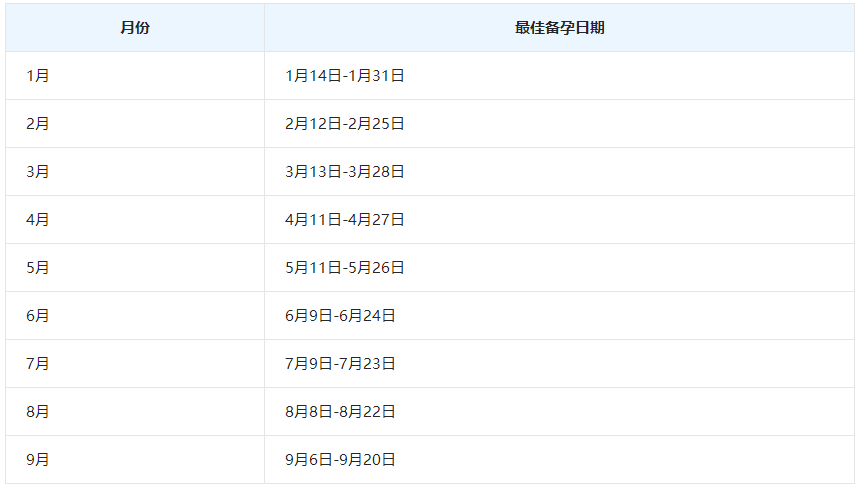The image size is (861, 489).
Task: Click the date range 7月9日-7月23日
Action: click(340, 364)
